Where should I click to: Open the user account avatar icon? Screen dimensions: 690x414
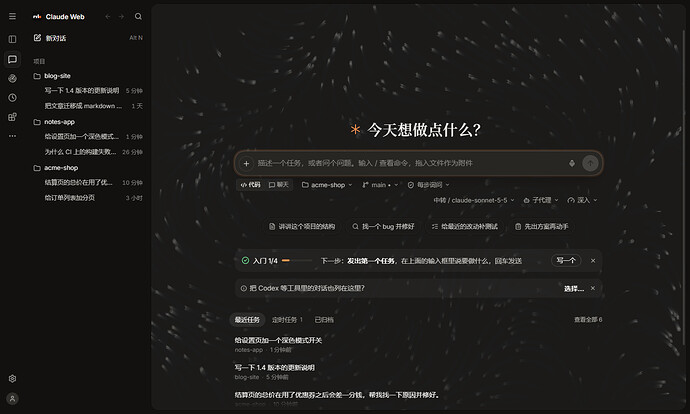(12, 399)
